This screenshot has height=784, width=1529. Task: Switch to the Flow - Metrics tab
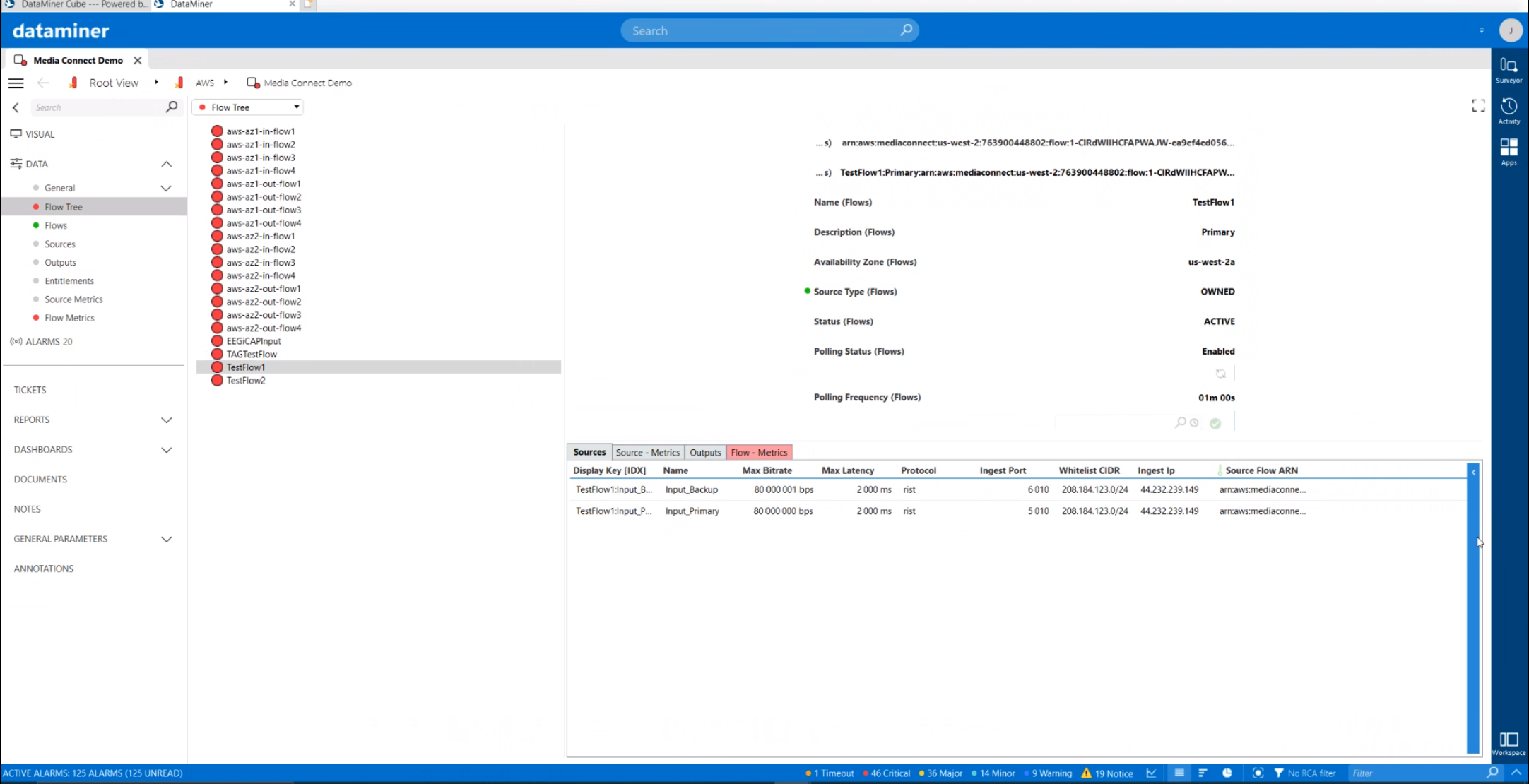(759, 453)
